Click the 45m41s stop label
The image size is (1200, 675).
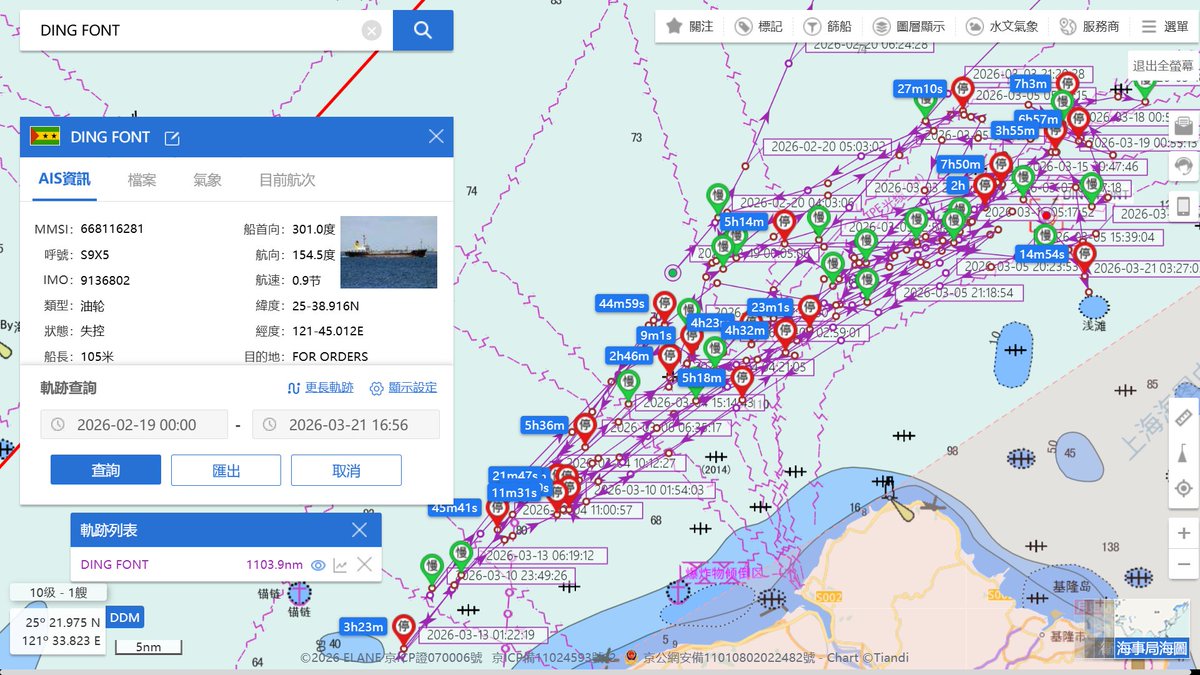point(454,508)
